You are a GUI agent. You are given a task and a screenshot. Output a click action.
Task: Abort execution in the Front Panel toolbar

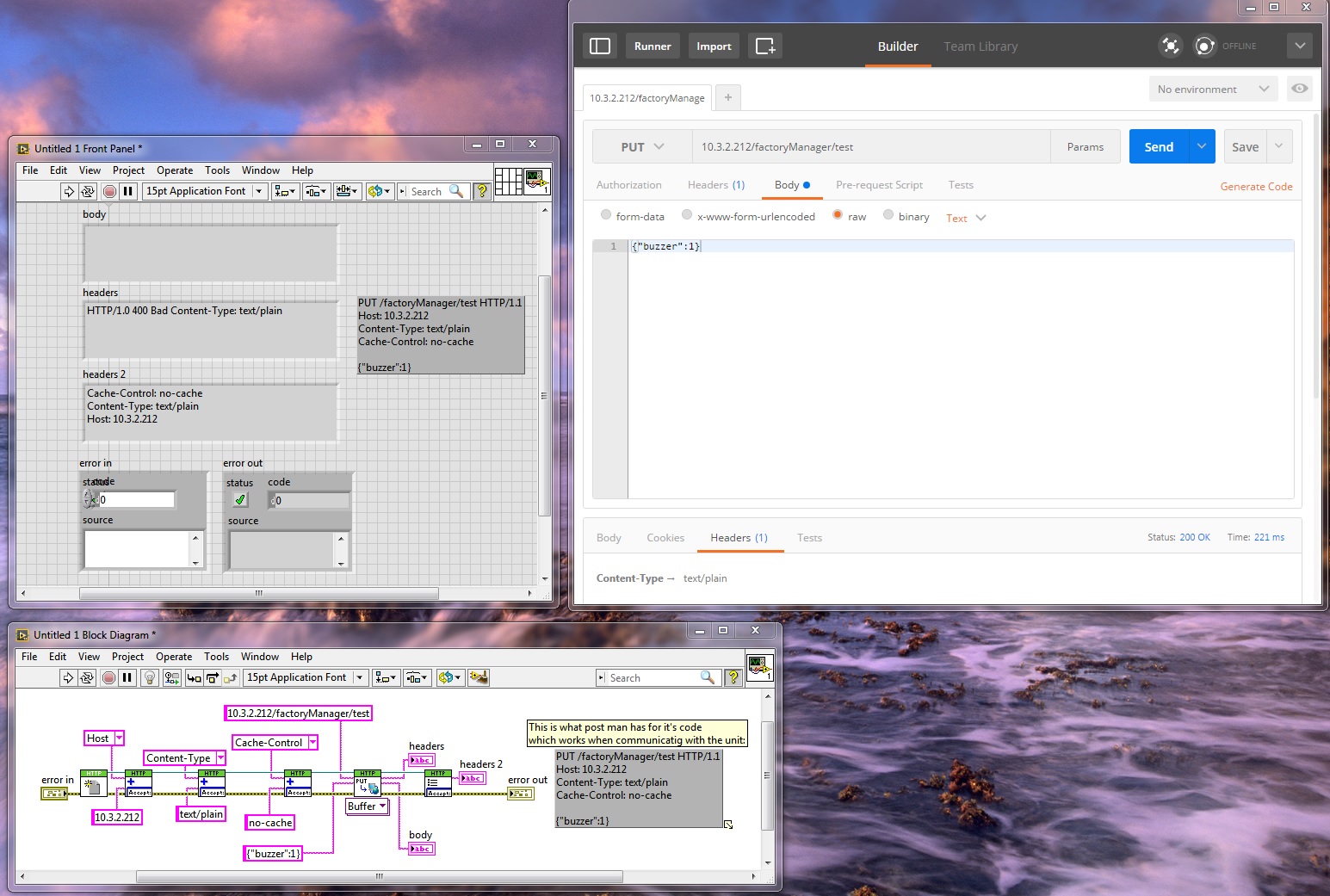point(109,191)
